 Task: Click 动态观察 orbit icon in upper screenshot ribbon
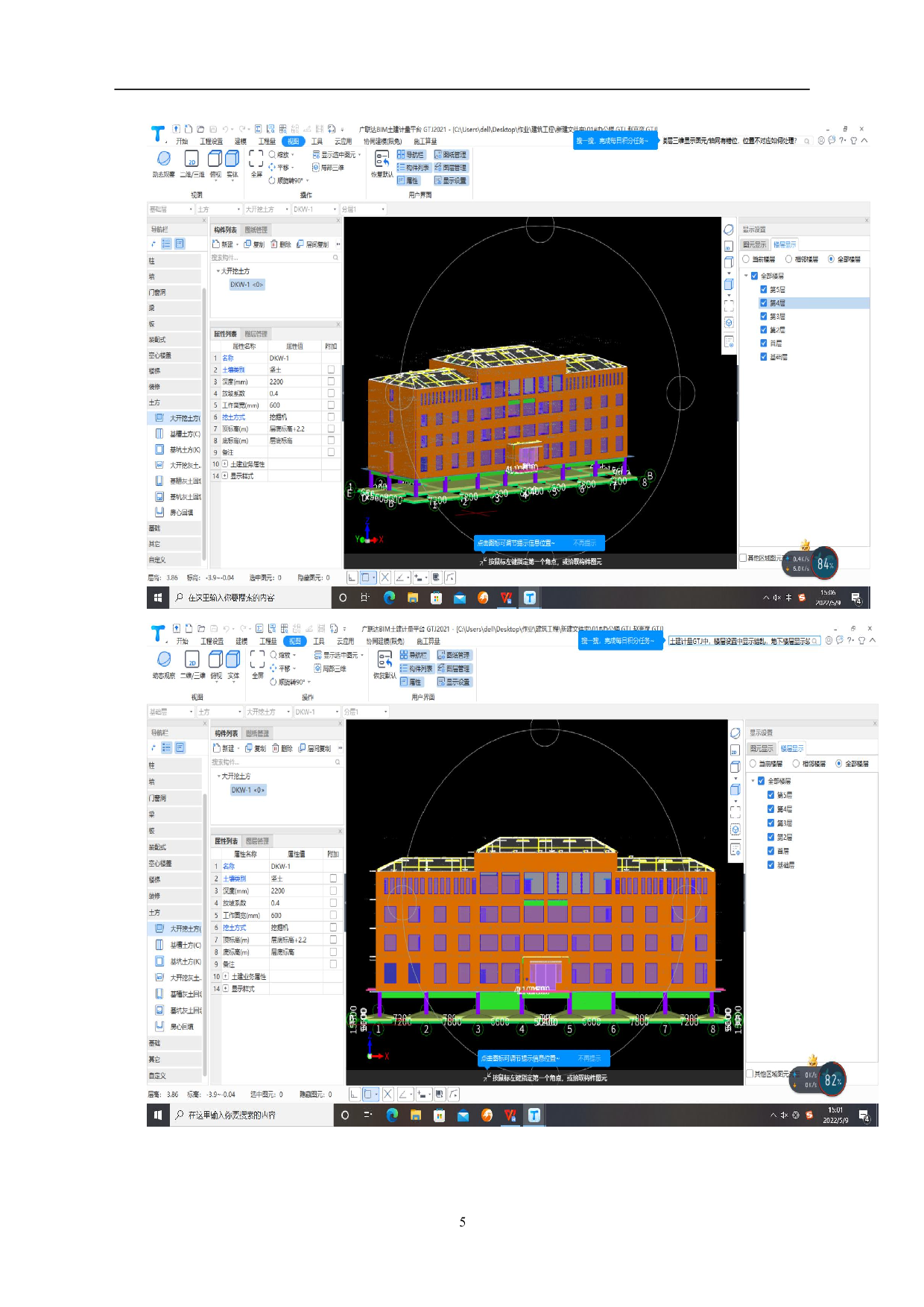[x=164, y=159]
